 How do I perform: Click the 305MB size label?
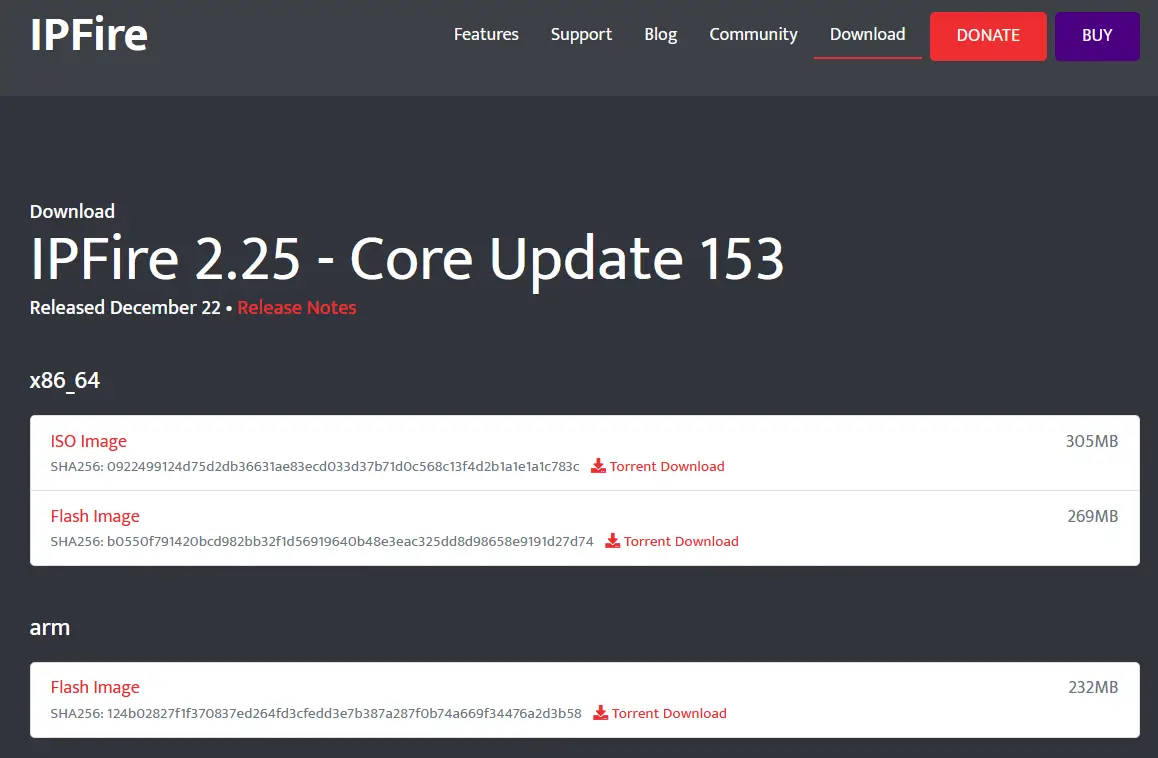point(1092,441)
